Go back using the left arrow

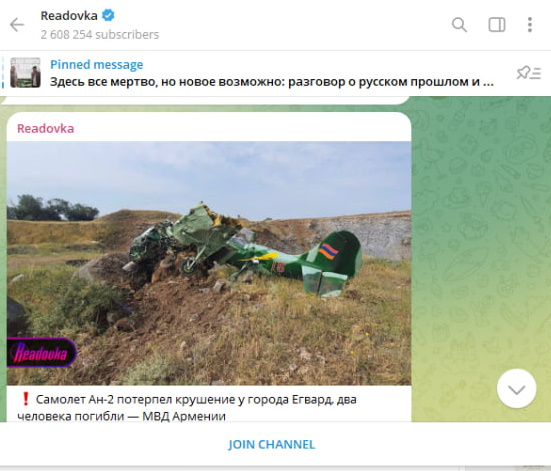click(x=17, y=25)
